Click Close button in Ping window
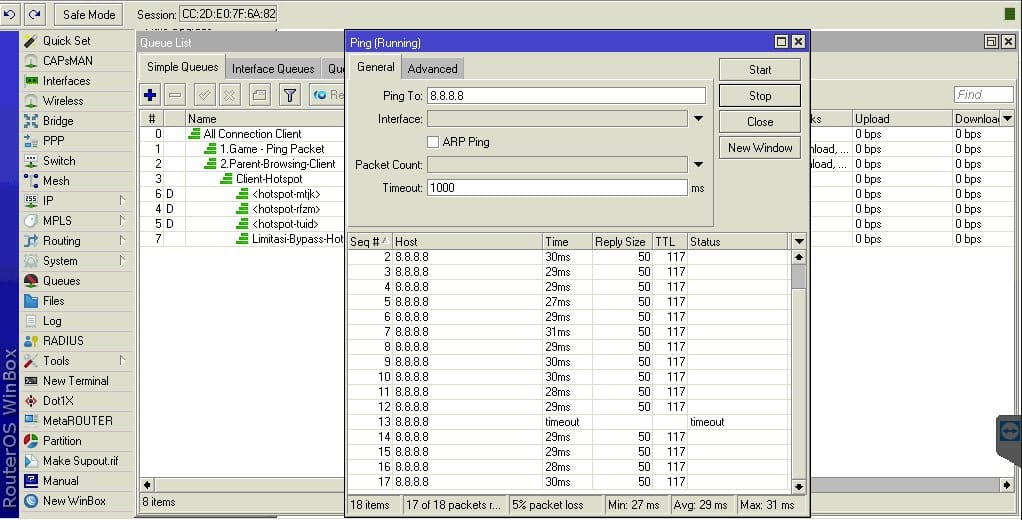Screen dimensions: 1022x520 point(760,122)
